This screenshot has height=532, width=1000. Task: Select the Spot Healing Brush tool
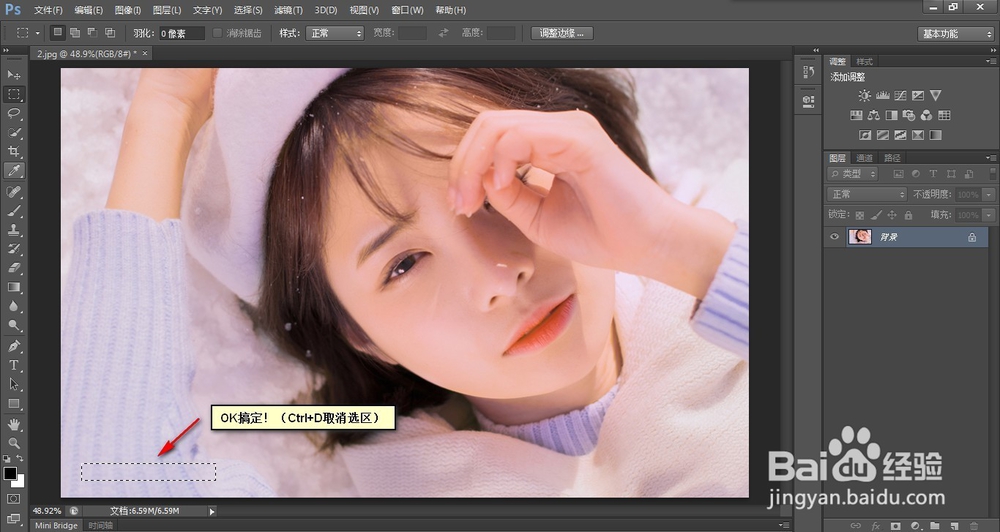(13, 191)
